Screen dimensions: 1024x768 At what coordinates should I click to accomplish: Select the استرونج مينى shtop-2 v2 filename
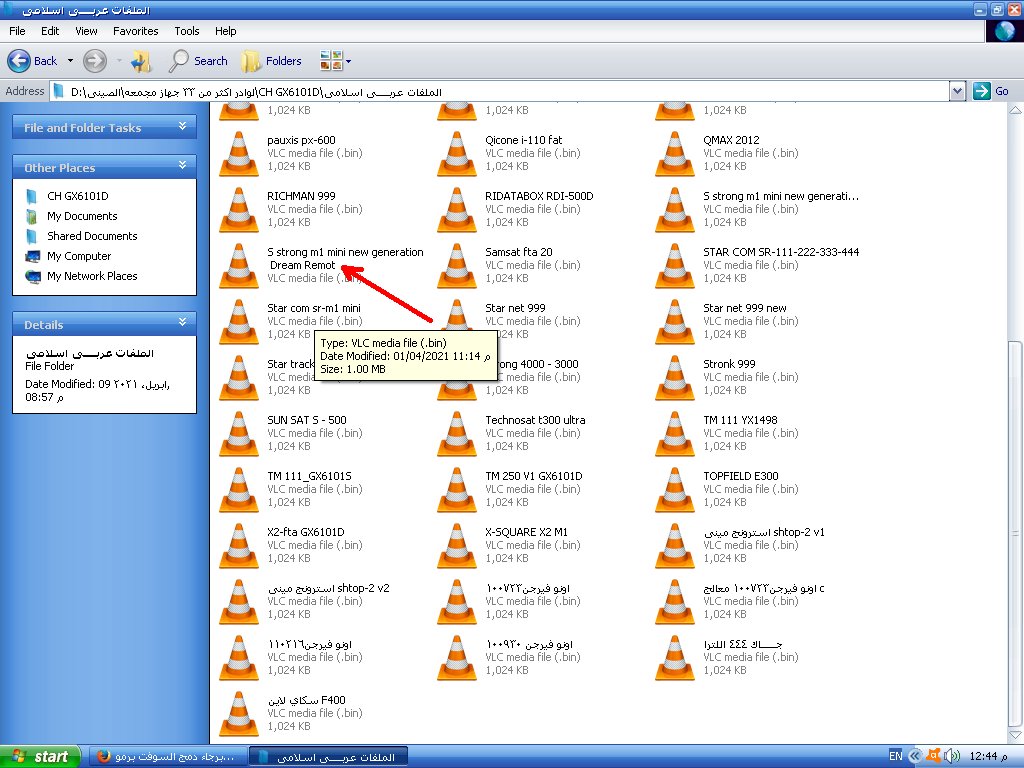click(328, 588)
